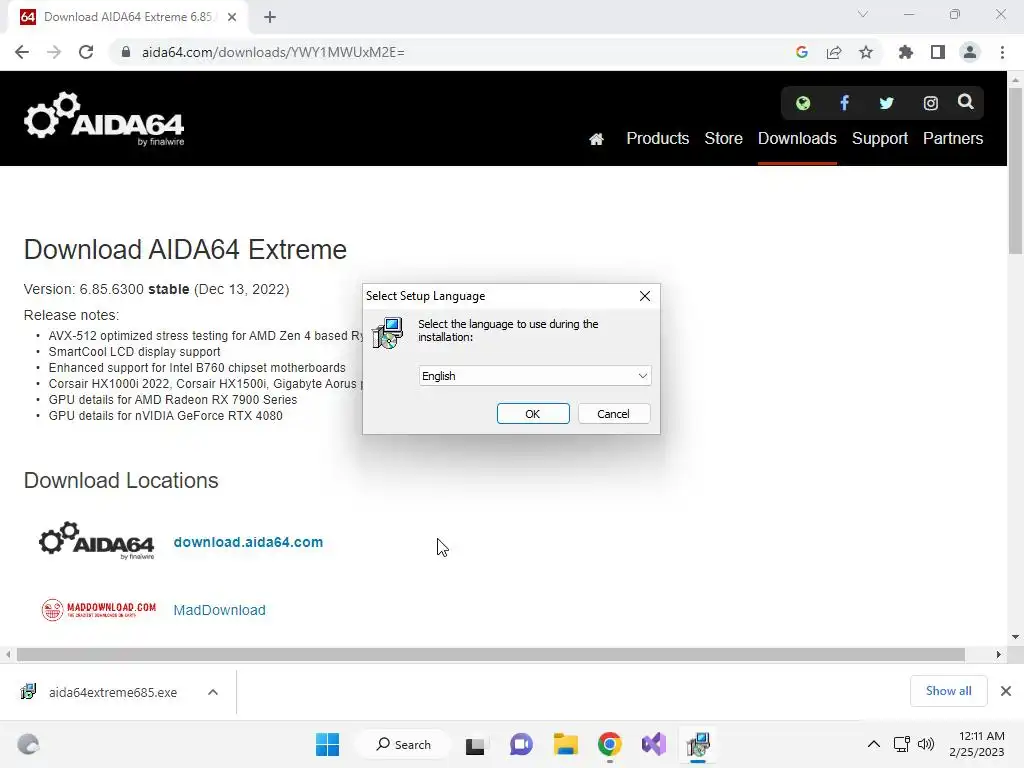Click the page scroll down arrow
The height and width of the screenshot is (768, 1024).
[x=1015, y=637]
